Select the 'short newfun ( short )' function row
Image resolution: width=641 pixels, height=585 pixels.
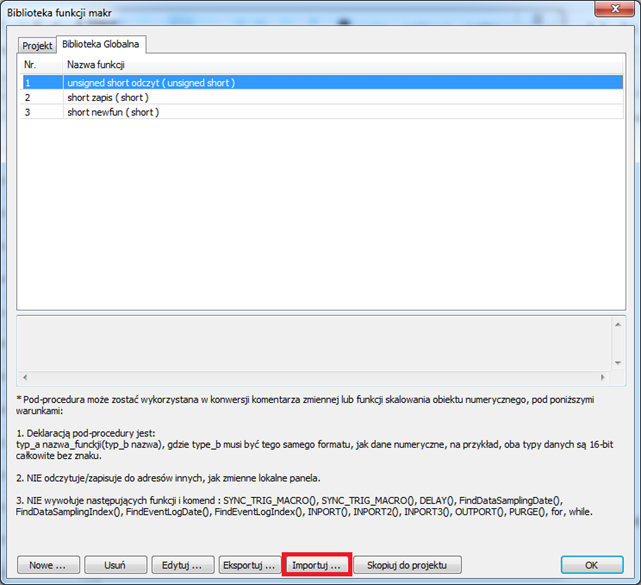click(x=323, y=112)
